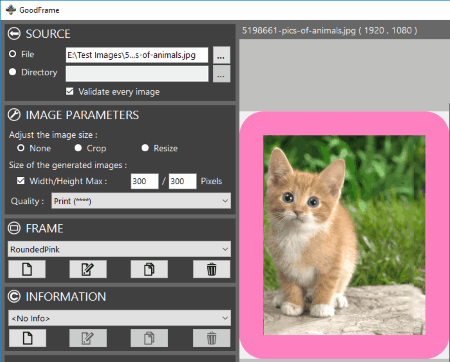Click the max width field showing 300
Screen dimensions: 450x362
[145, 181]
